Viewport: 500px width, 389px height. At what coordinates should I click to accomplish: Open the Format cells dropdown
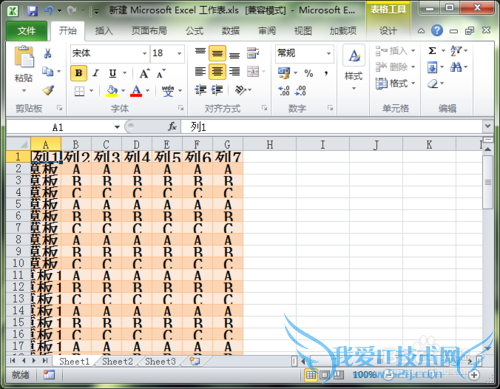[x=413, y=83]
